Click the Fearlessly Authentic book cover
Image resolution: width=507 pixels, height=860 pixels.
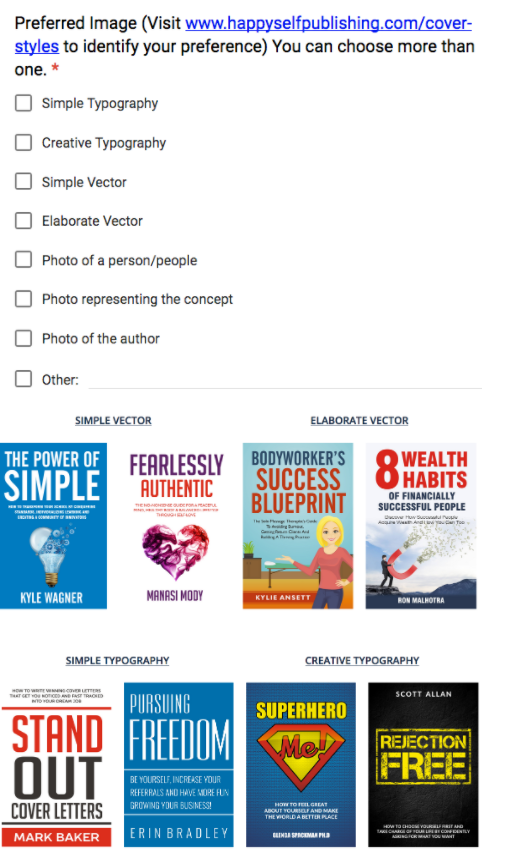point(176,526)
